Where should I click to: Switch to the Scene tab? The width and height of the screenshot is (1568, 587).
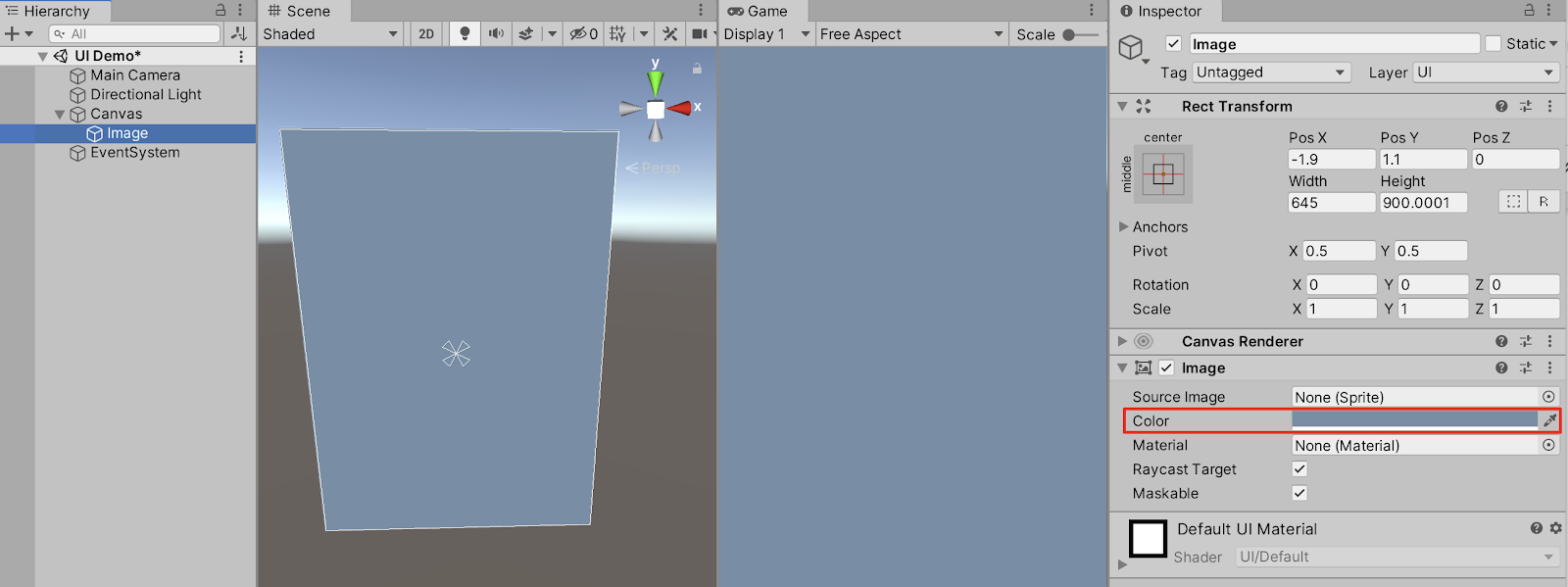click(305, 11)
